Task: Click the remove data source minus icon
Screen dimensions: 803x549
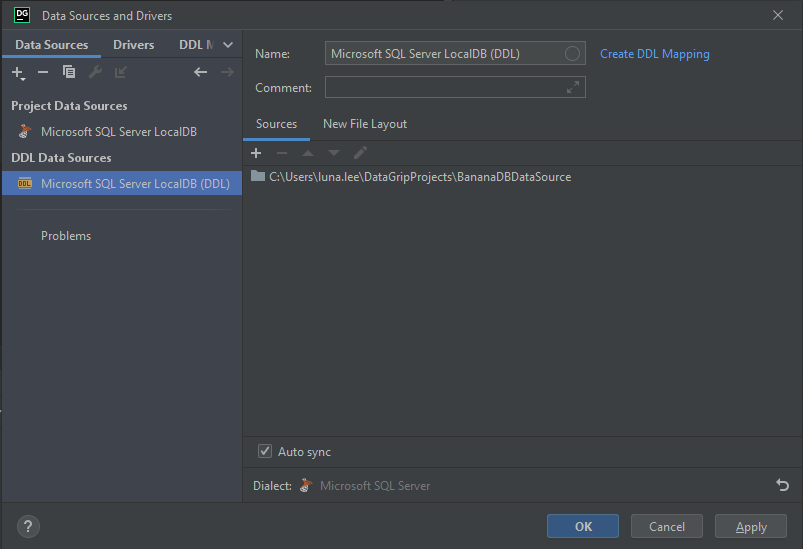Action: click(43, 72)
